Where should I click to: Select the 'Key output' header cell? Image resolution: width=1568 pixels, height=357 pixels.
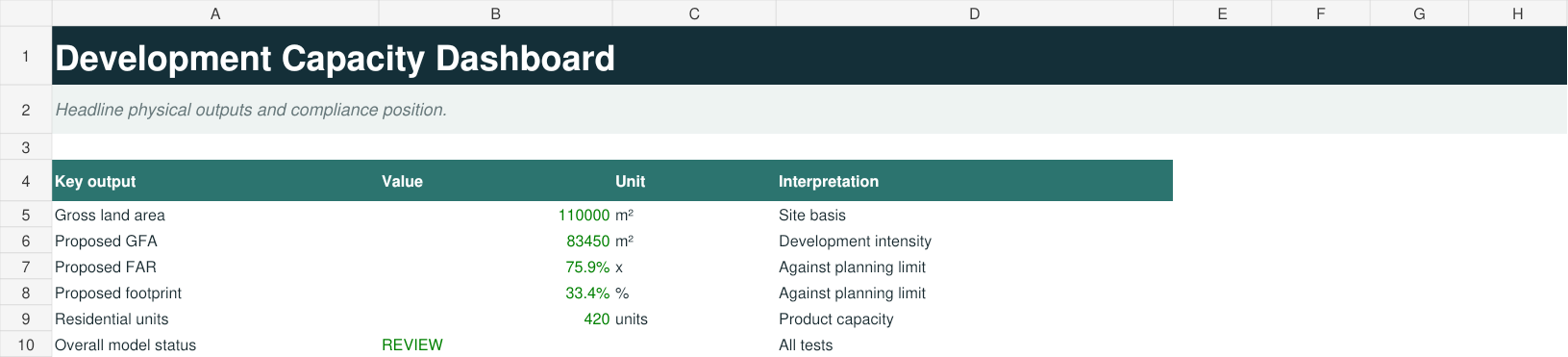215,181
